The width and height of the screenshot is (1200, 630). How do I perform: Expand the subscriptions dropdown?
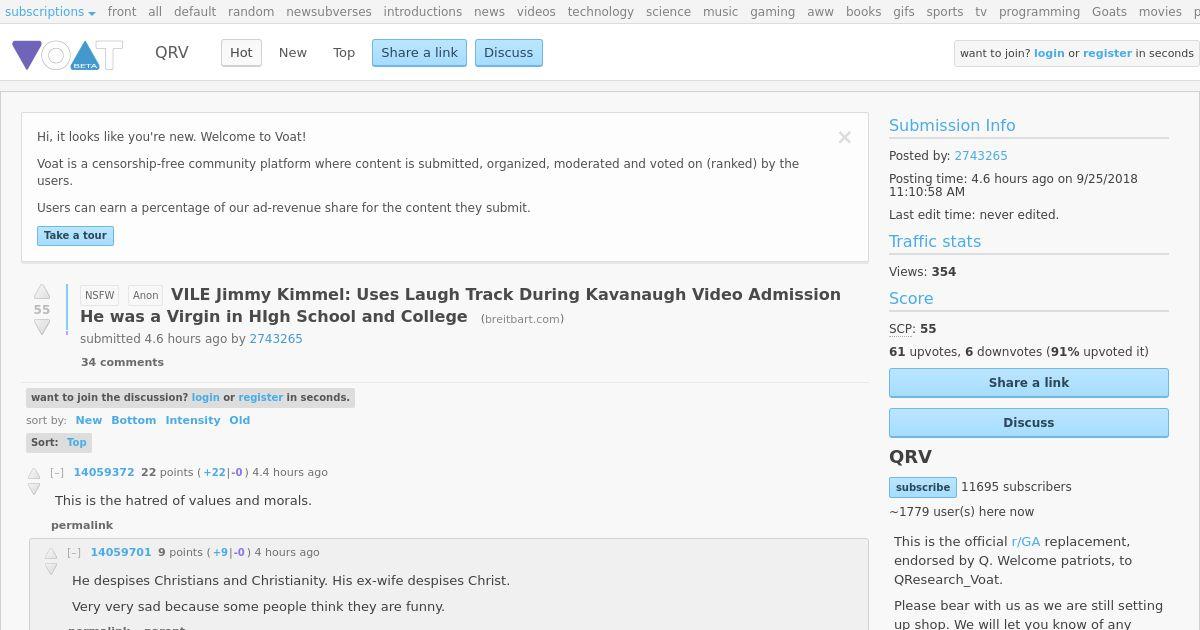click(x=50, y=12)
